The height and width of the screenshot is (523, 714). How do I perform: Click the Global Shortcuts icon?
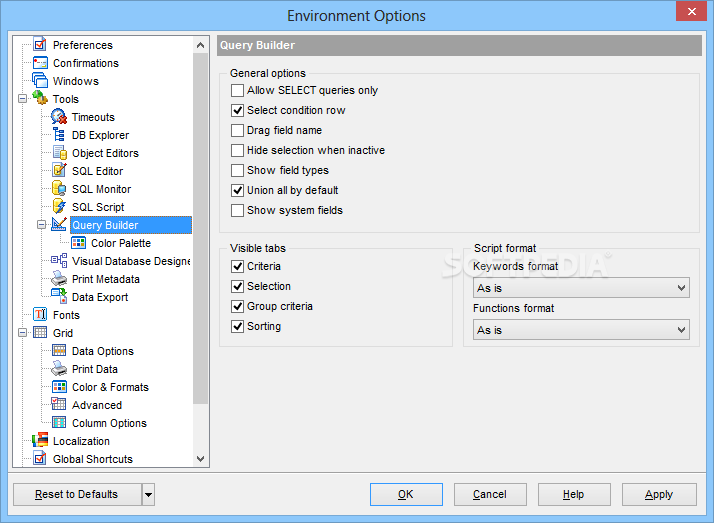pyautogui.click(x=40, y=458)
